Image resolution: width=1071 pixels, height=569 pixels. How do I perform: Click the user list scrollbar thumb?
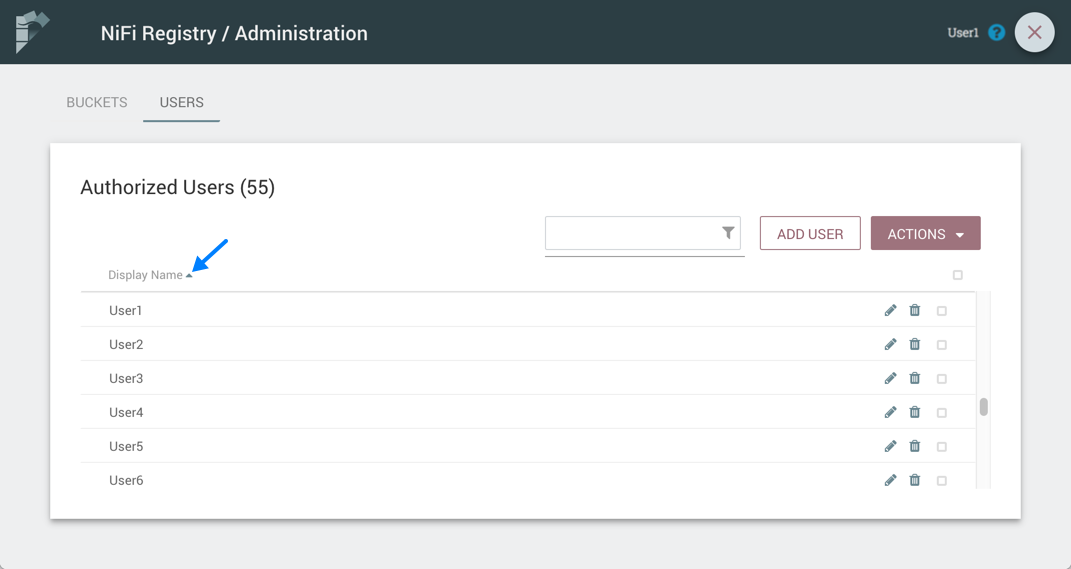(x=984, y=407)
